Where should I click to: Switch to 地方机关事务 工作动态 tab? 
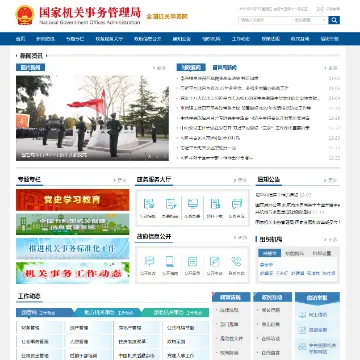108,313
